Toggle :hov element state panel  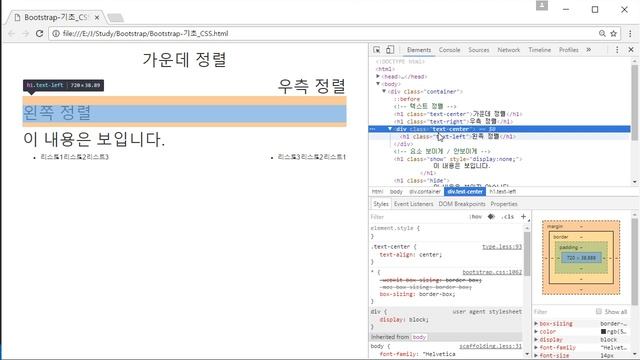coord(476,217)
